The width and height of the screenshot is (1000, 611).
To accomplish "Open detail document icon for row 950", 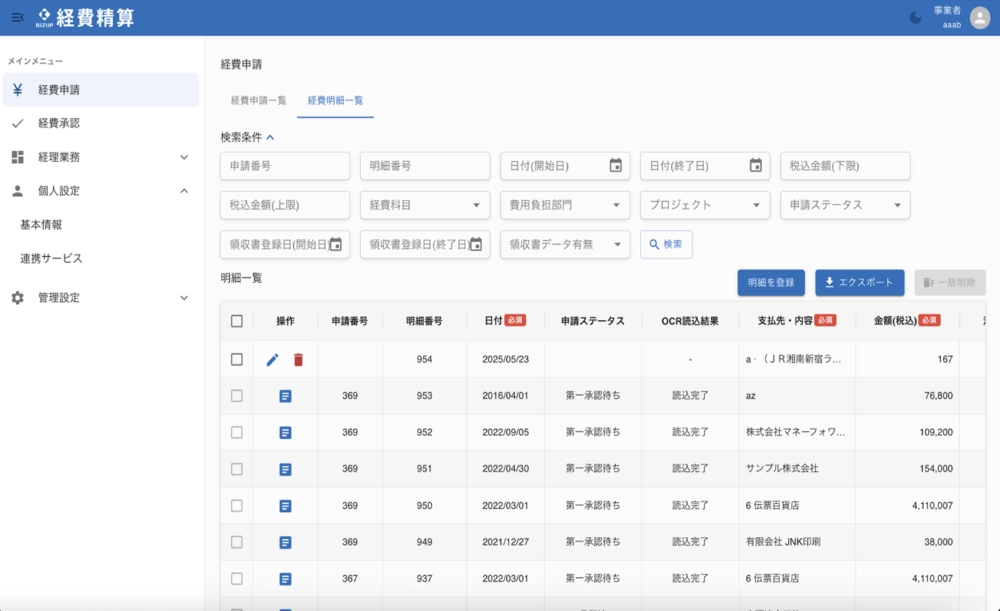I will click(285, 506).
